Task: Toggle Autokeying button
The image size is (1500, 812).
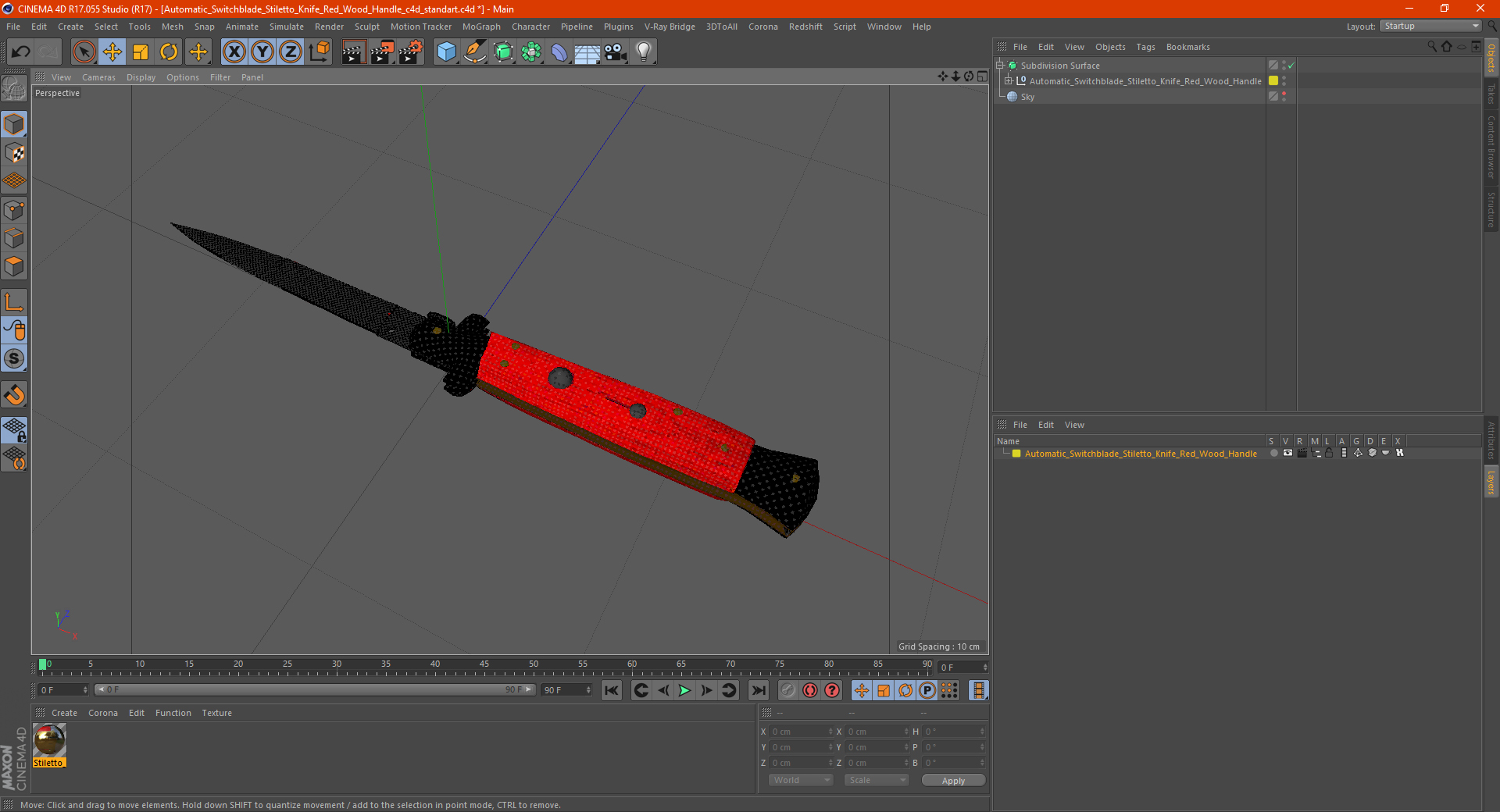Action: [x=810, y=690]
